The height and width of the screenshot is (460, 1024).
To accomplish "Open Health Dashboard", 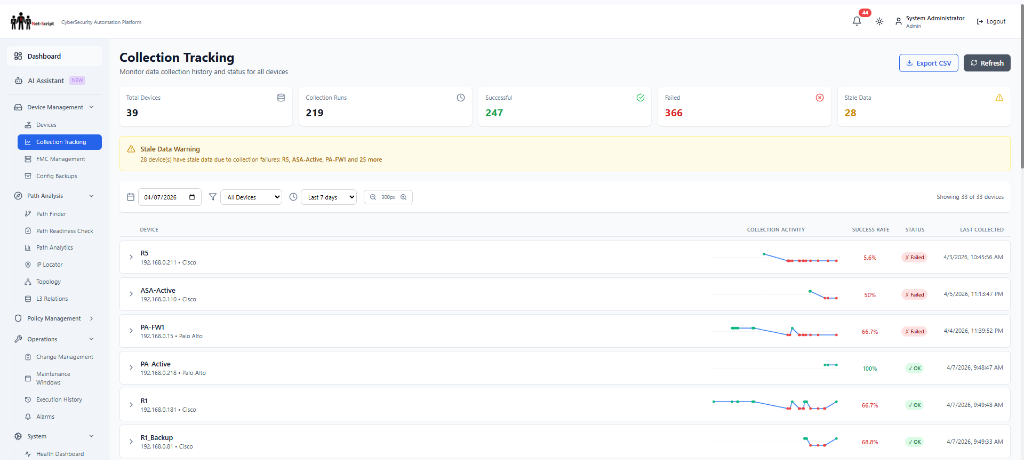I will [x=59, y=454].
